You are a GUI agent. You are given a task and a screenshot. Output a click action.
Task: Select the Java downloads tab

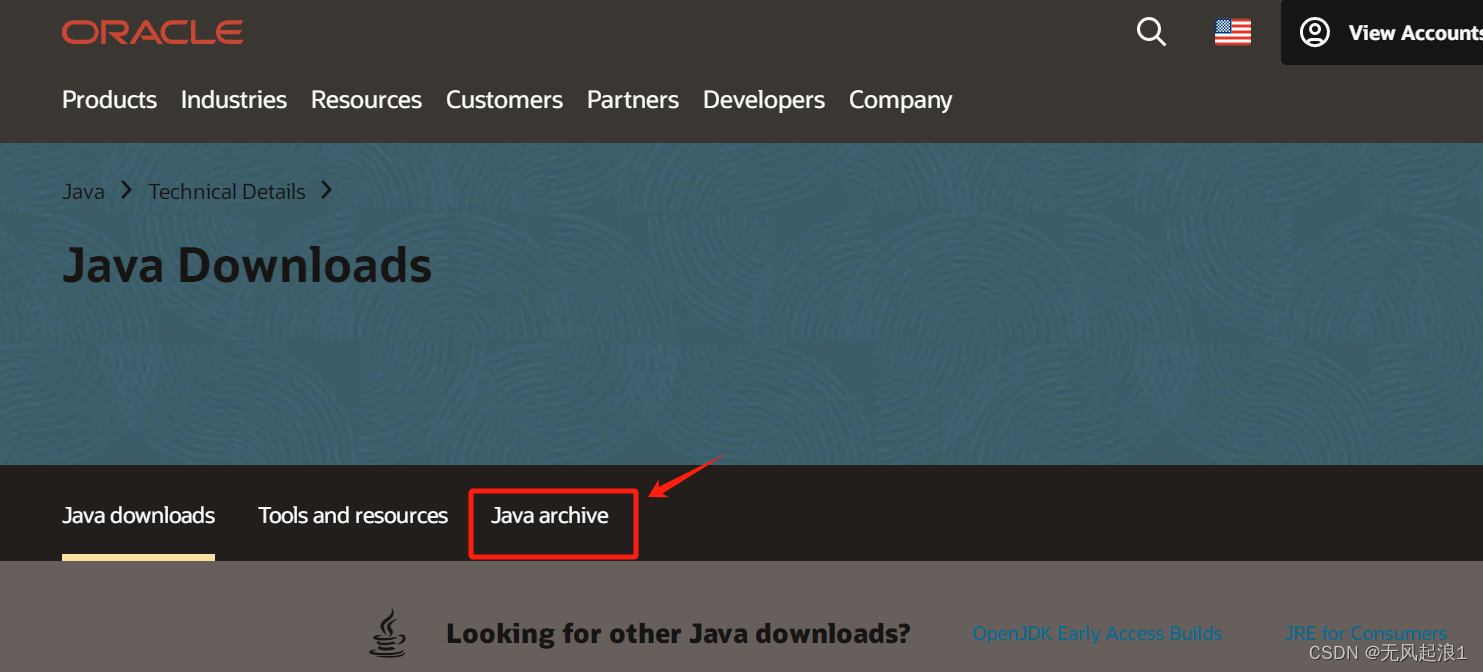(138, 516)
